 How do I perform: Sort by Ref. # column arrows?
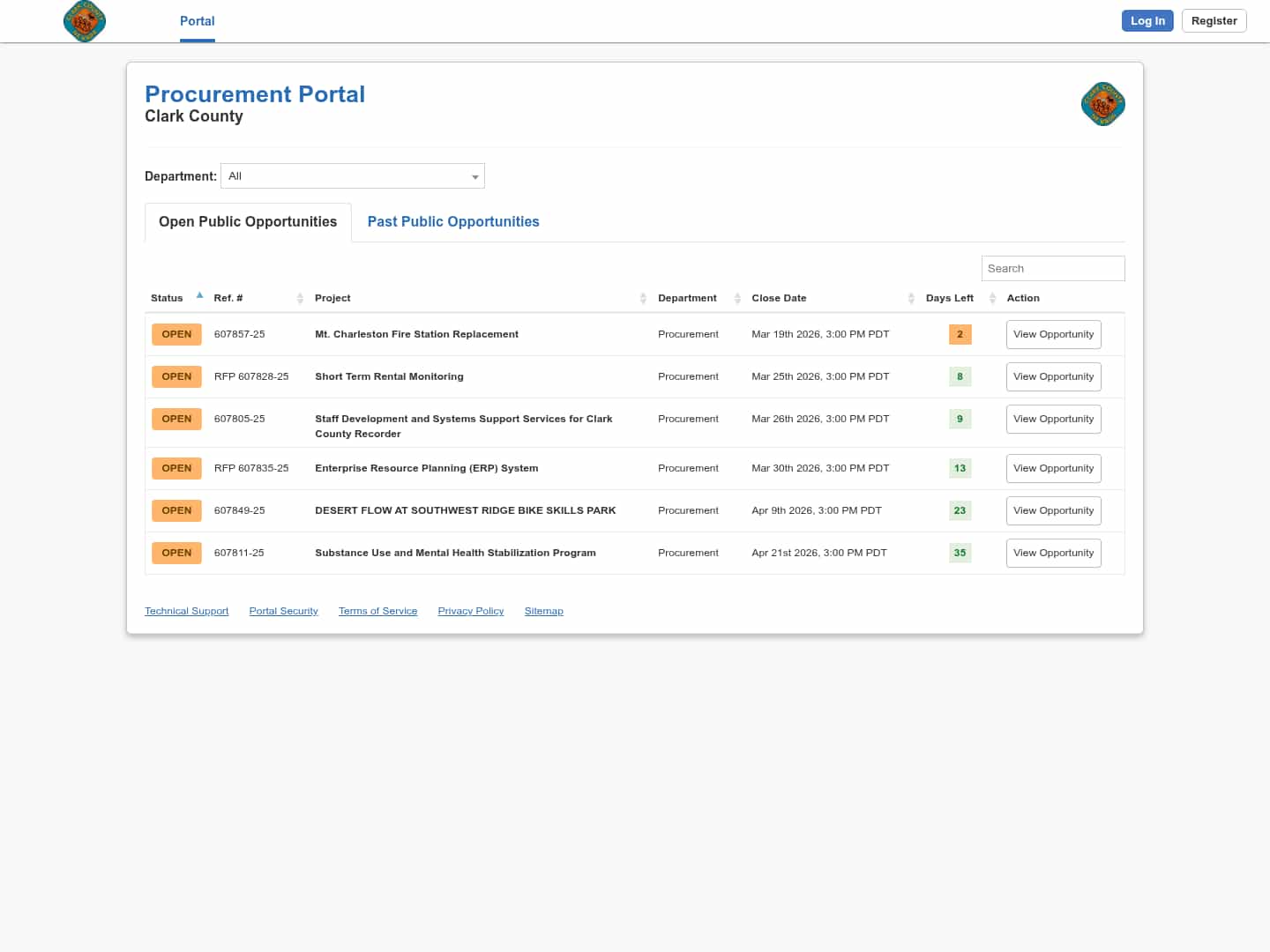300,299
